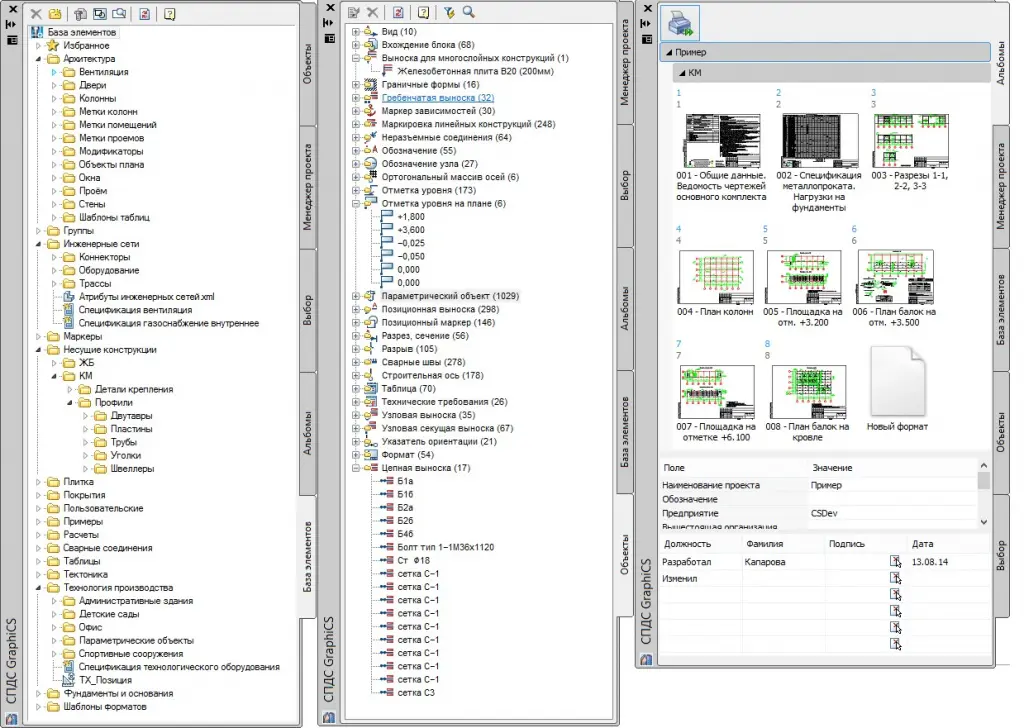Image resolution: width=1024 pixels, height=728 pixels.
Task: Open help from the Объекты panel toolbar
Action: 423,12
